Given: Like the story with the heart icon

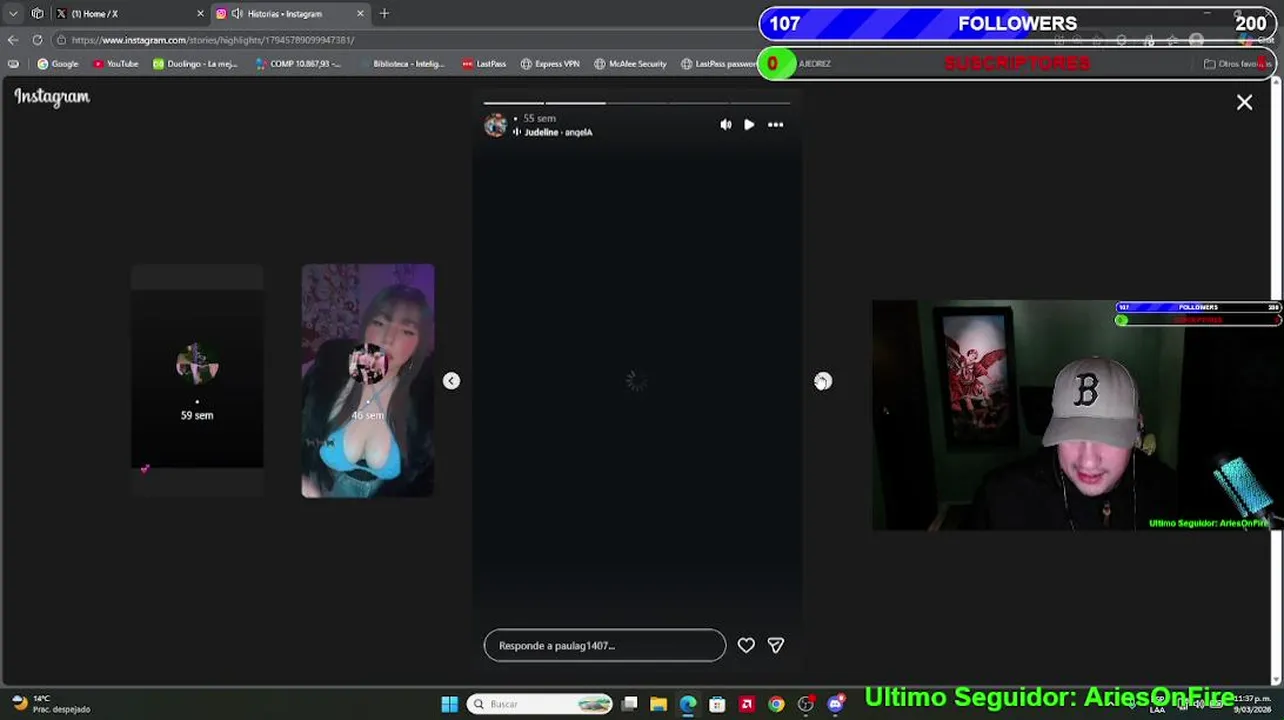Looking at the screenshot, I should 746,645.
